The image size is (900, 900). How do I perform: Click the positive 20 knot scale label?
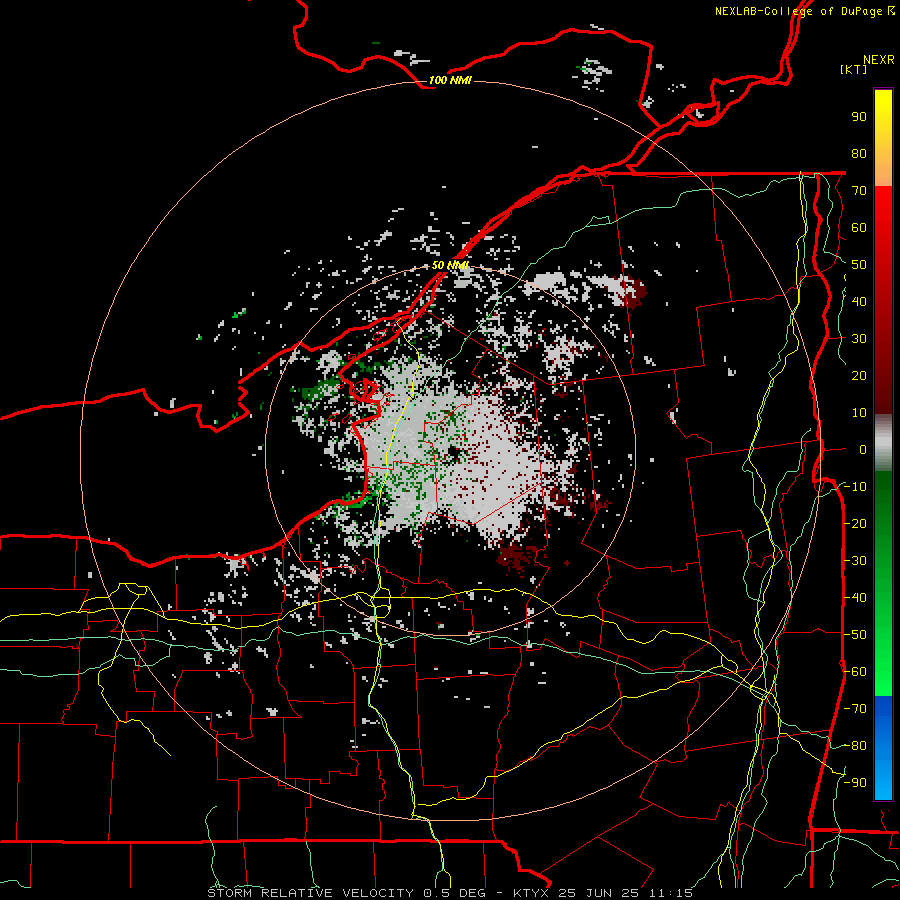[x=859, y=376]
